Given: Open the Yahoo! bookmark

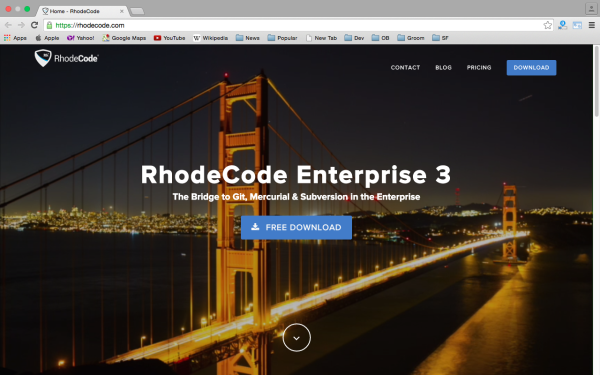Looking at the screenshot, I should coord(80,38).
